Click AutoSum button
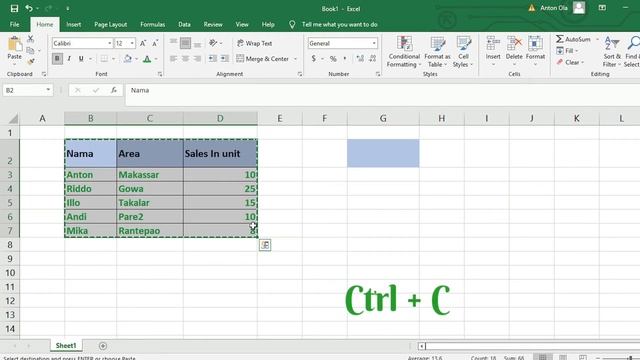Image resolution: width=640 pixels, height=360 pixels. coord(573,39)
